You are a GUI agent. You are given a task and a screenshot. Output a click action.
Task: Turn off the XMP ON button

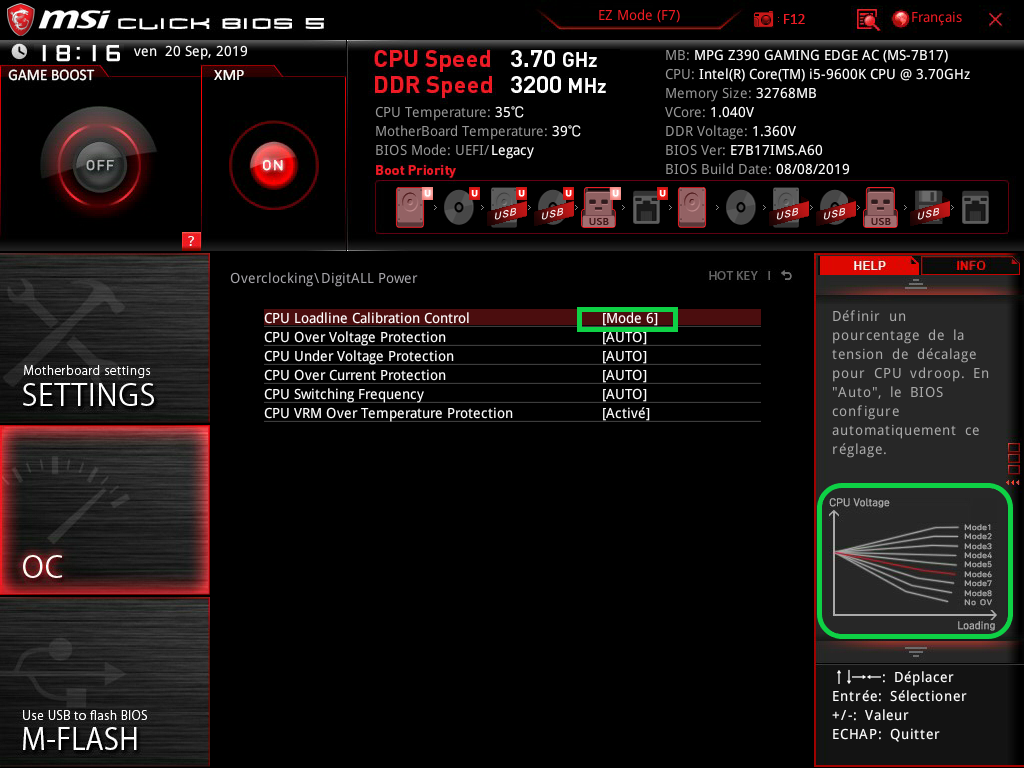point(274,165)
